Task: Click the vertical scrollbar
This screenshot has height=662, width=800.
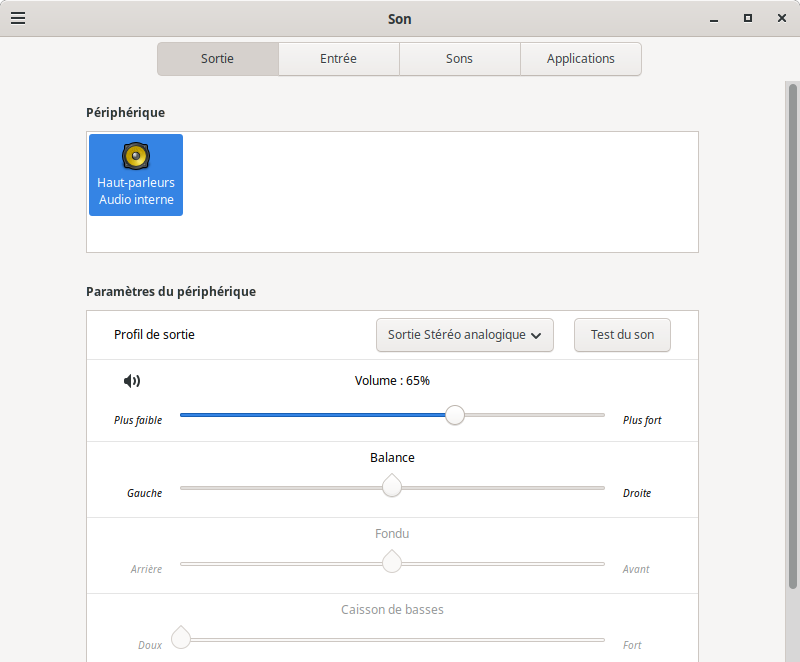Action: tap(792, 337)
